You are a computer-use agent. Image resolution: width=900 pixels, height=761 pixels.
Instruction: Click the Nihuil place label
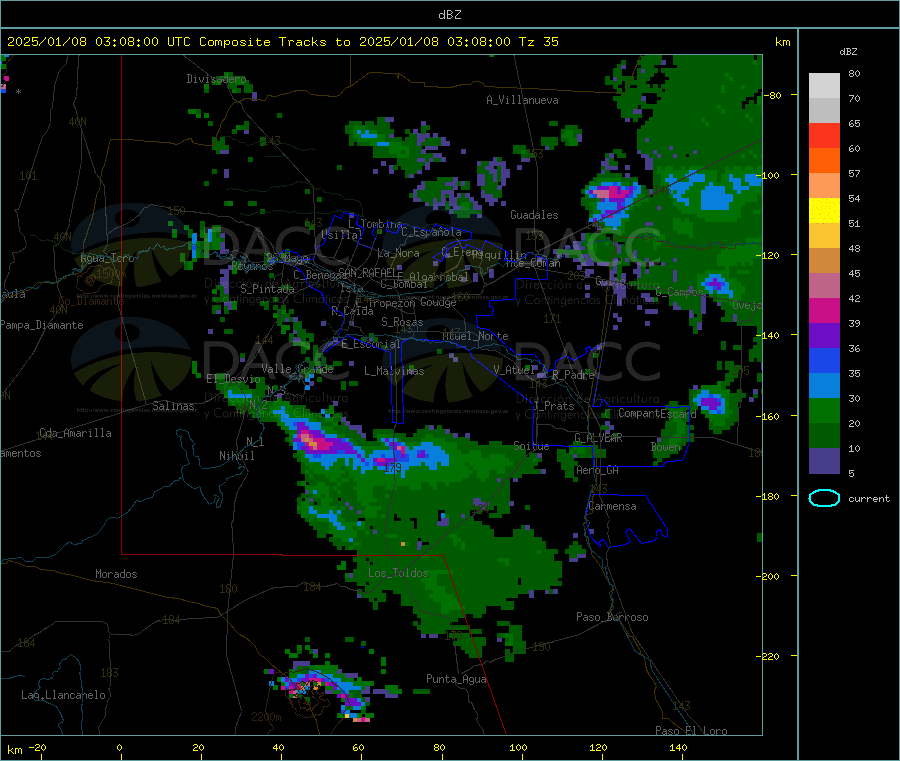click(x=237, y=456)
